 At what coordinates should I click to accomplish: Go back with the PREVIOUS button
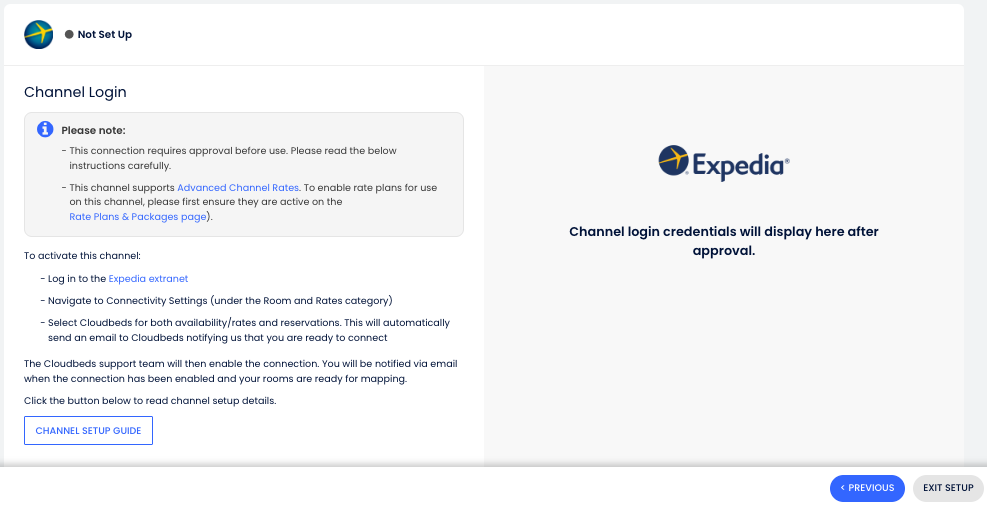867,488
